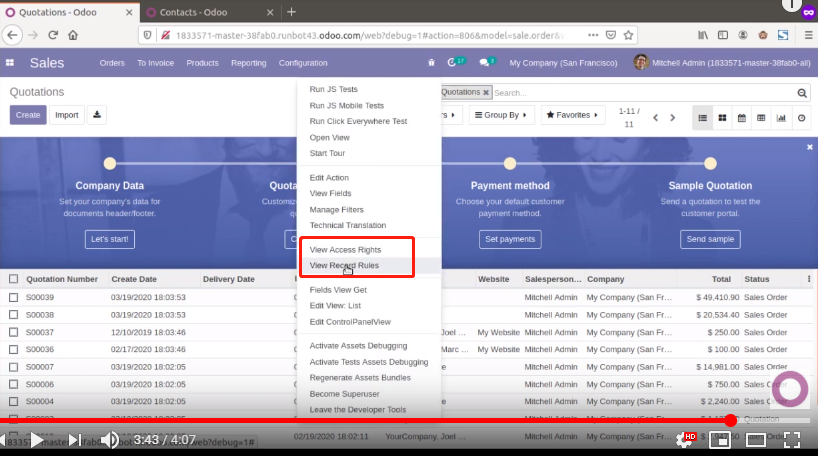The height and width of the screenshot is (456, 818).
Task: Click the red video progress bar
Action: (x=400, y=420)
